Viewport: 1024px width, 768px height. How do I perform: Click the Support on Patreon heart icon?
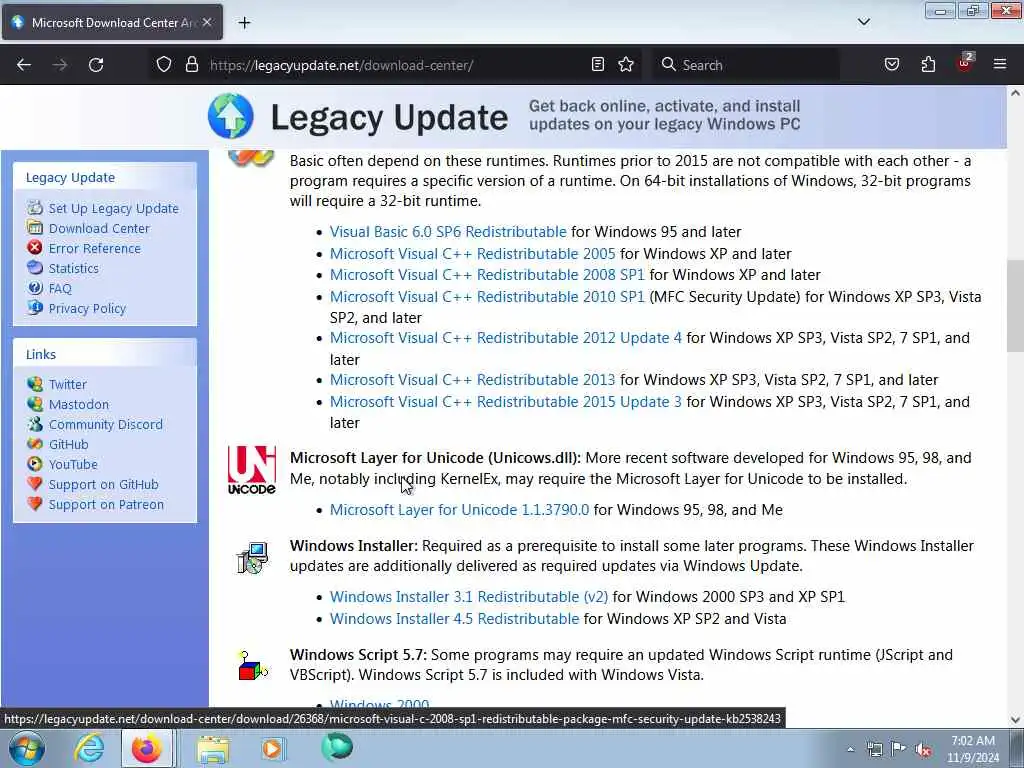pyautogui.click(x=35, y=504)
